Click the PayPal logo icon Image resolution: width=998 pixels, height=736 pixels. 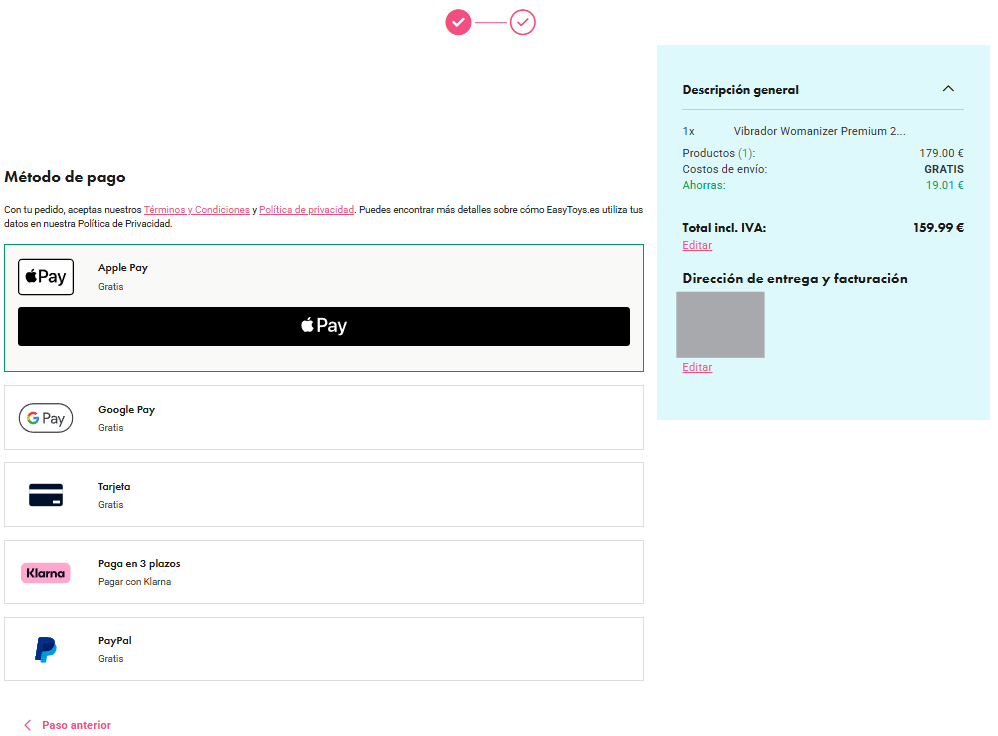[46, 650]
